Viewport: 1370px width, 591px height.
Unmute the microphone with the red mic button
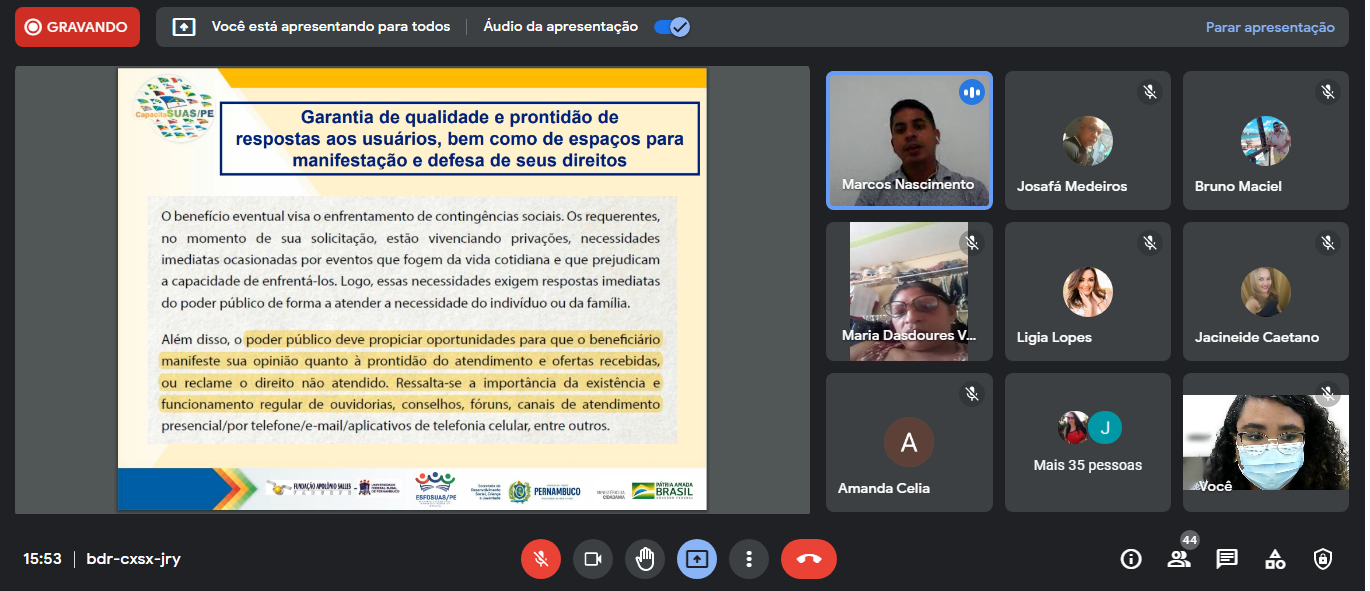(x=541, y=559)
